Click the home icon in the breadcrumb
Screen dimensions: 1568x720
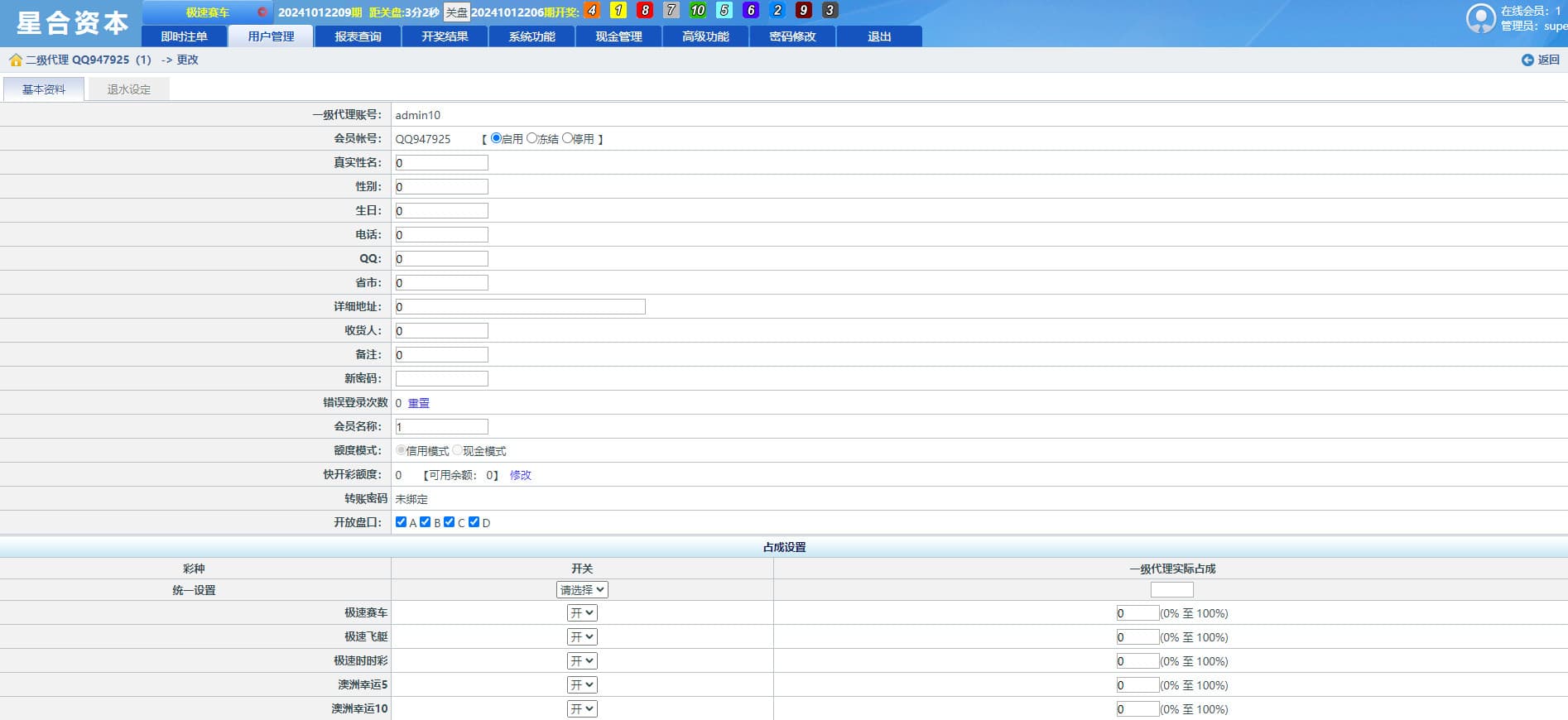15,60
